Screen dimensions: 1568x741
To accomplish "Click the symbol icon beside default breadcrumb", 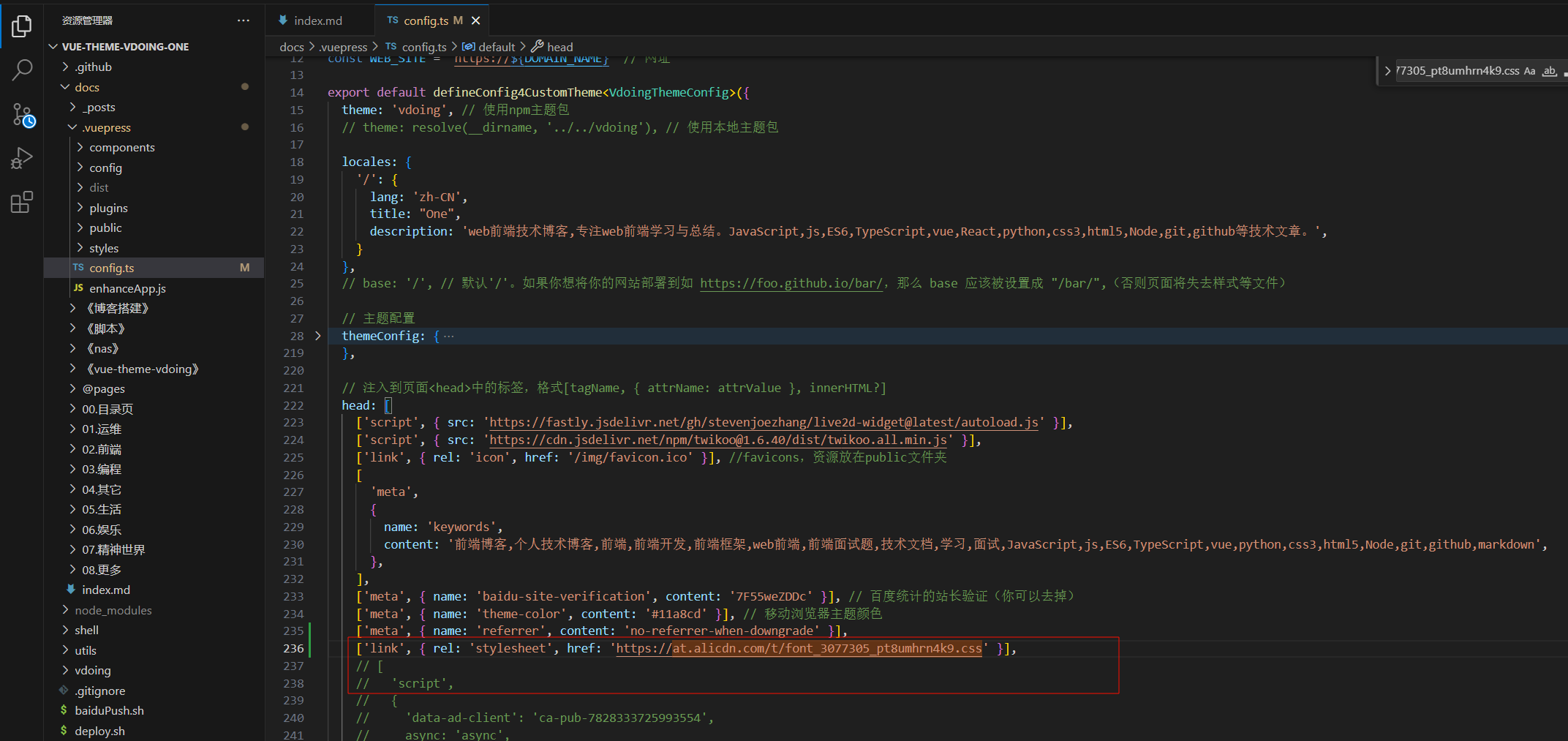I will click(x=469, y=47).
